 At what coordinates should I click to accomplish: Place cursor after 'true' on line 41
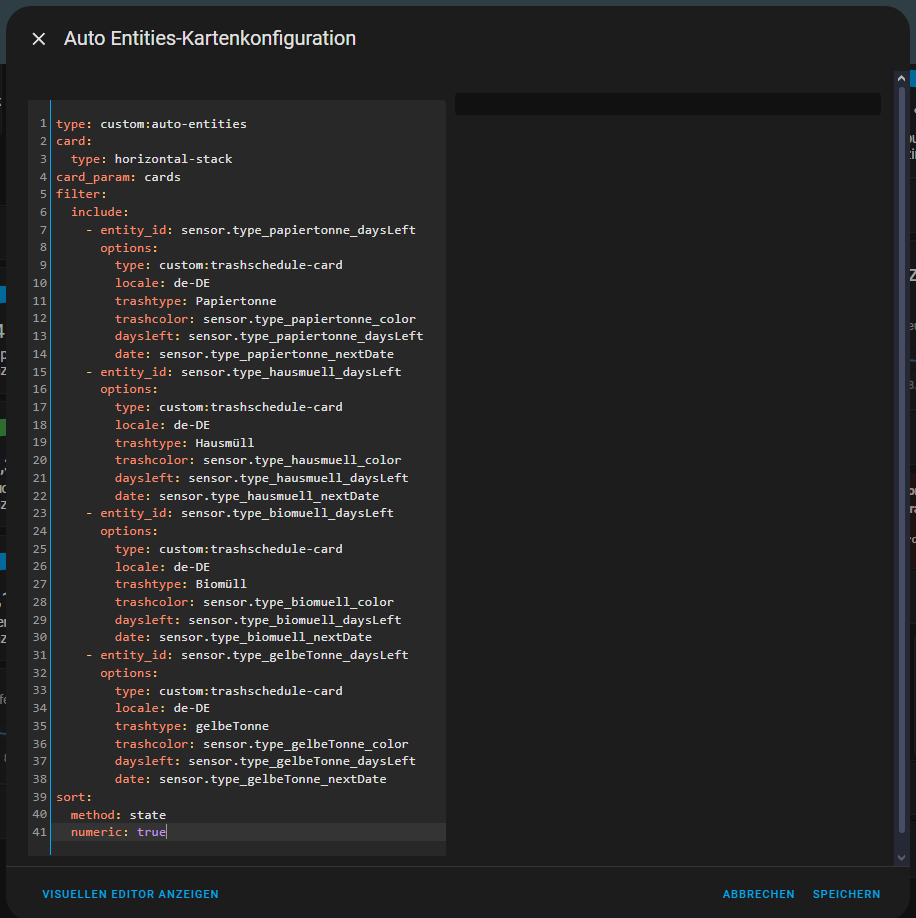(x=167, y=832)
